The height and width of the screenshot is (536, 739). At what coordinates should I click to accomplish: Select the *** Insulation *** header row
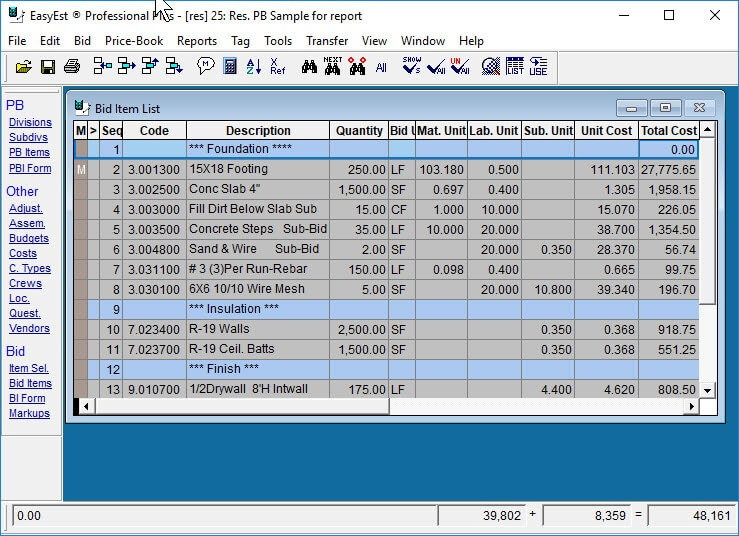click(x=386, y=309)
